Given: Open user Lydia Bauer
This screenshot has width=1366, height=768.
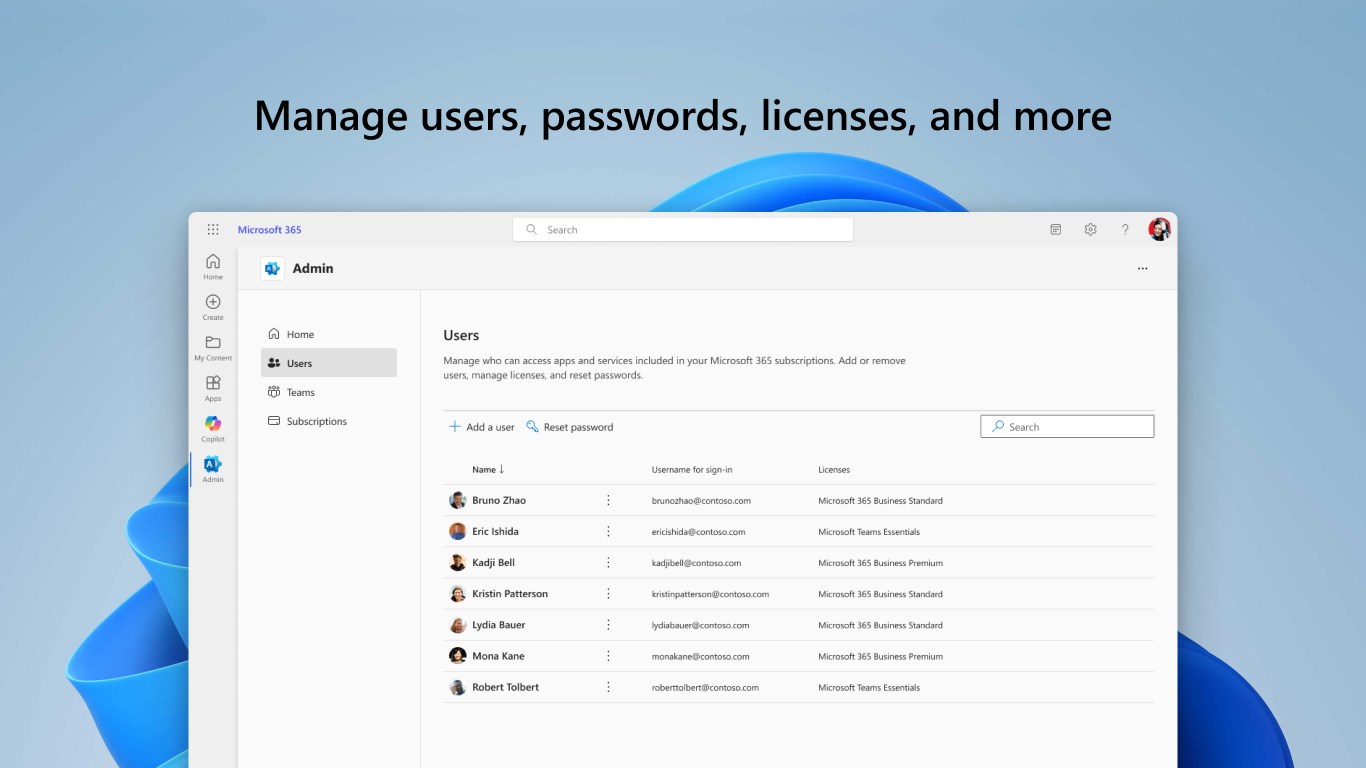Looking at the screenshot, I should (x=499, y=625).
